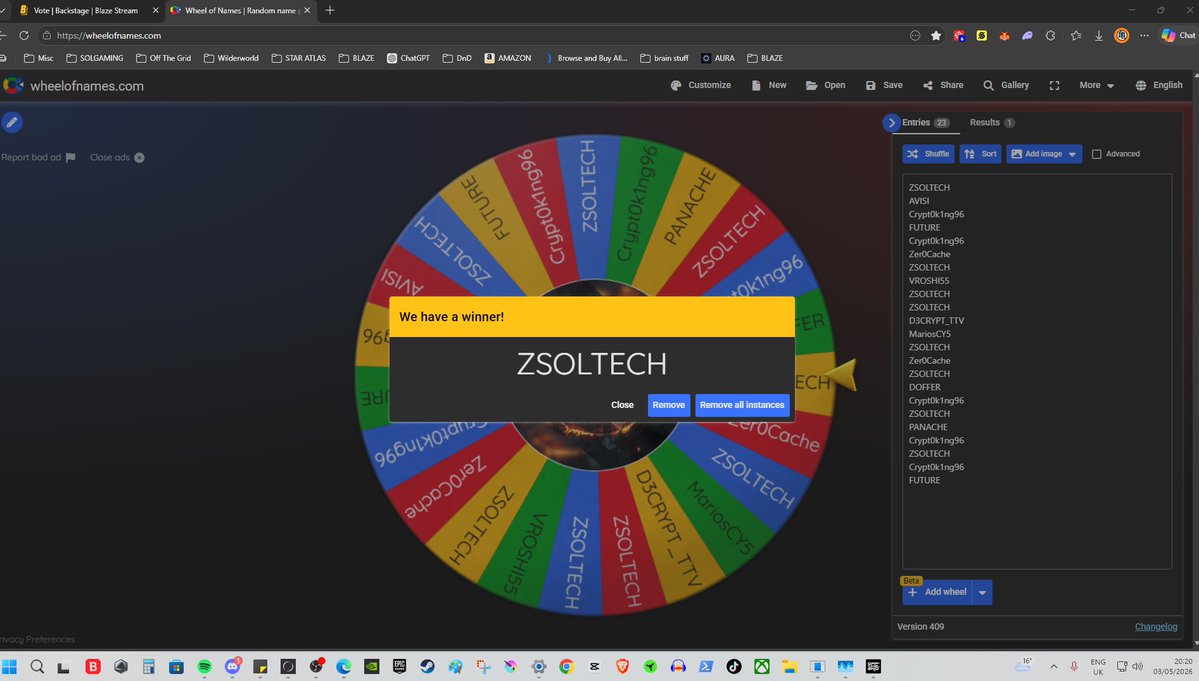Open Discord from the taskbar
The width and height of the screenshot is (1199, 681).
tap(232, 666)
